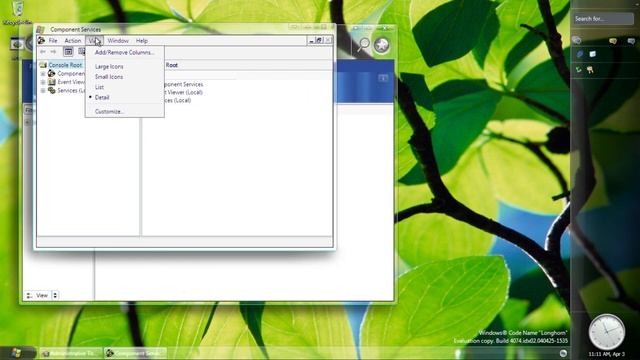Click the green arrows sidebar icon
The height and width of the screenshot is (360, 640).
[578, 70]
